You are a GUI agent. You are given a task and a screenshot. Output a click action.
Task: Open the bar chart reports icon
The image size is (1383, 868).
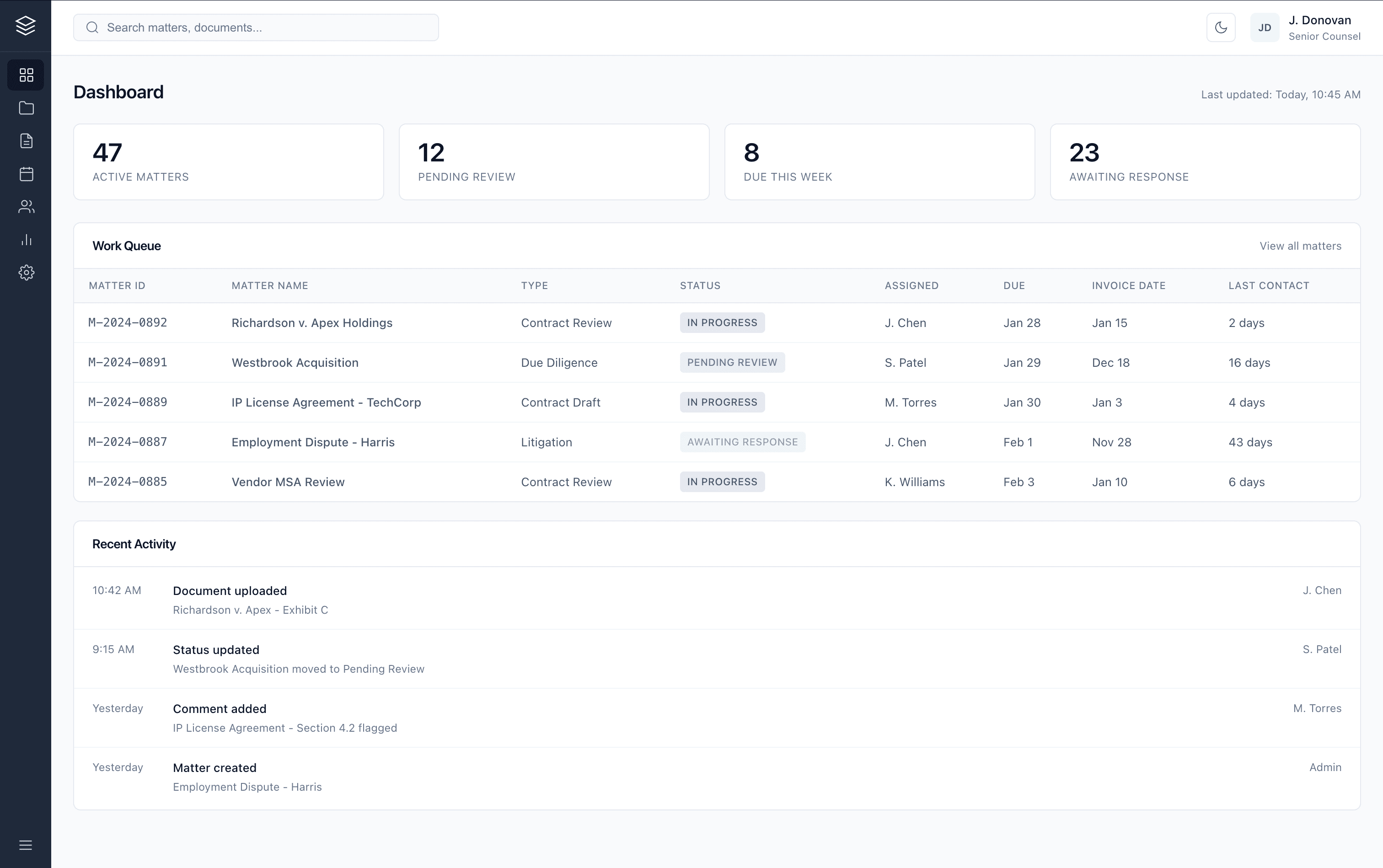tap(26, 240)
